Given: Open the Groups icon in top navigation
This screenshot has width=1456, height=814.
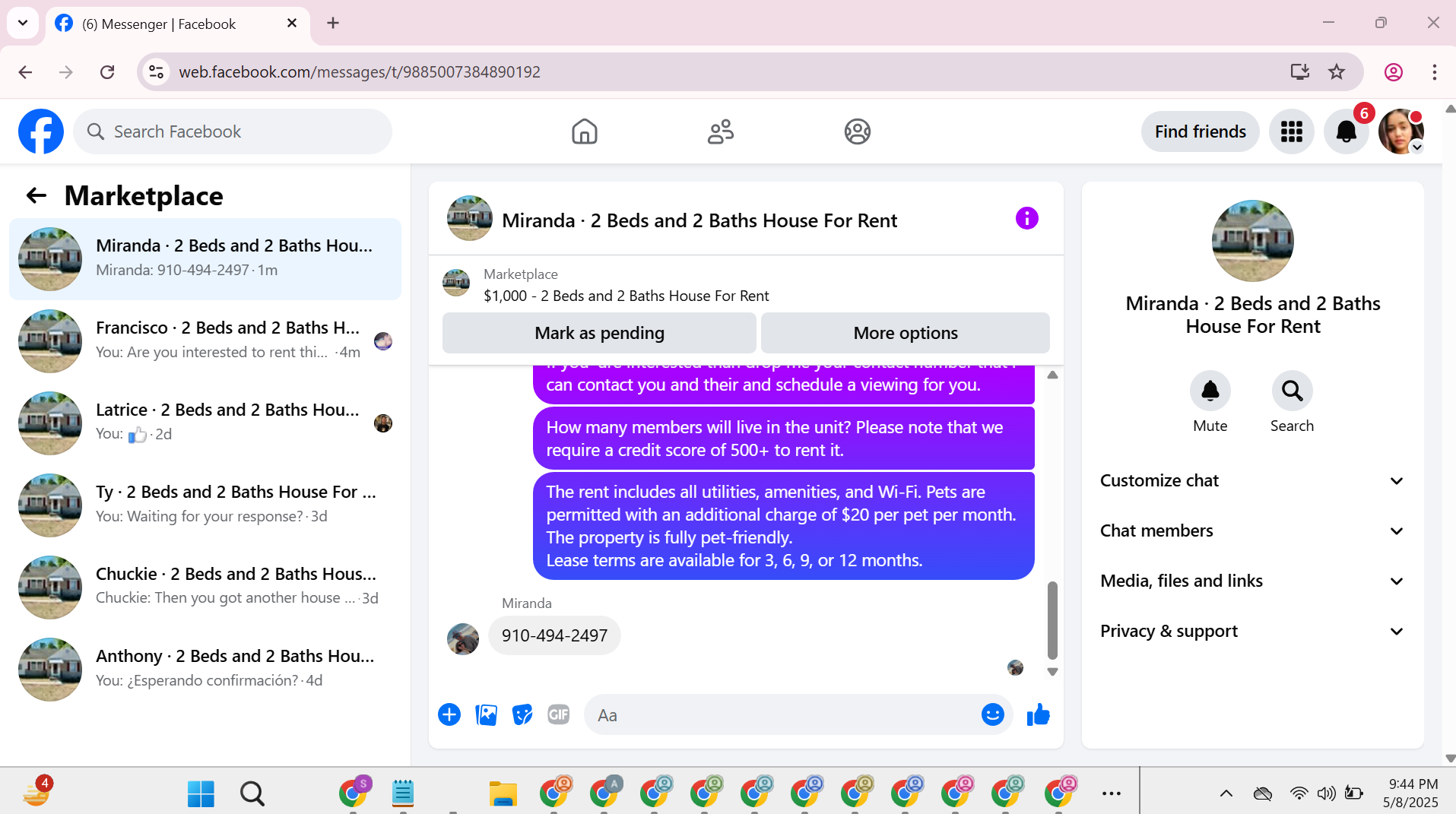Looking at the screenshot, I should pos(857,131).
